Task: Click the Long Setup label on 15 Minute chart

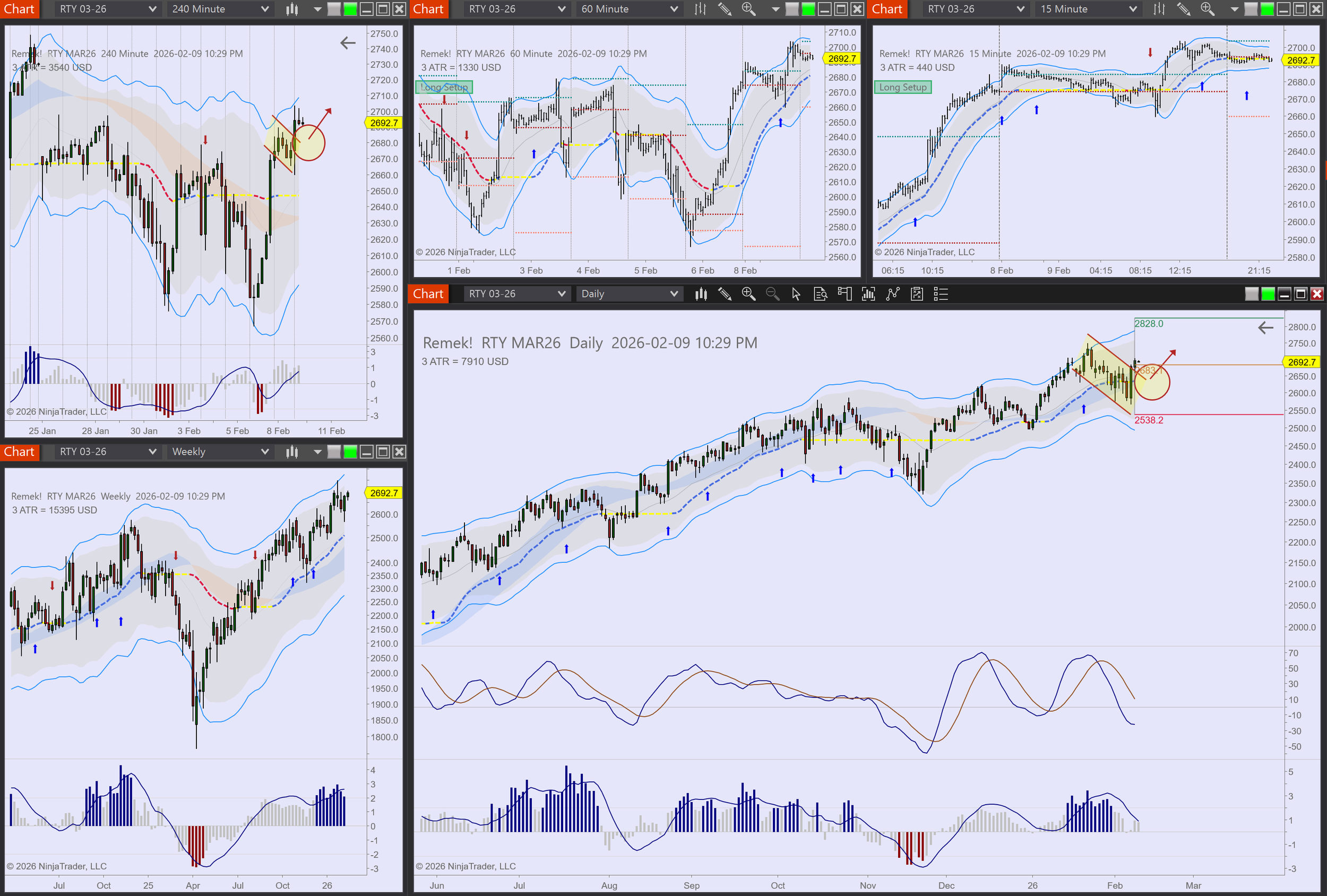Action: [x=903, y=88]
